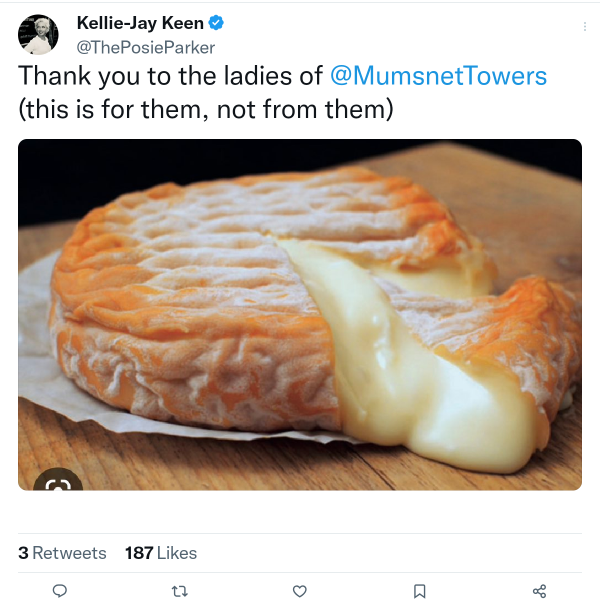Click the visual search lens icon on image
Viewport: 600px width, 600px height.
58,484
